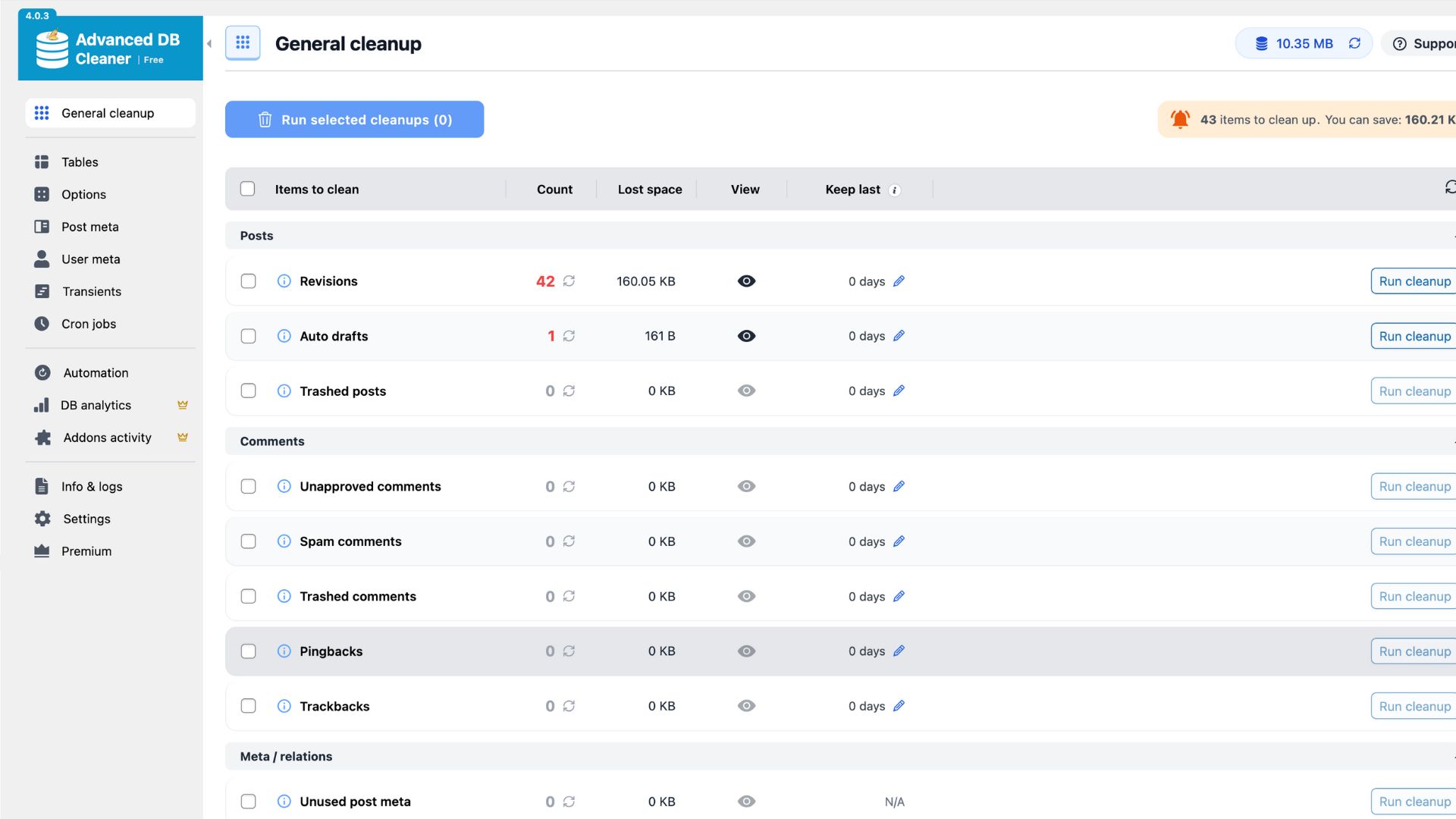Image resolution: width=1456 pixels, height=819 pixels.
Task: Open the Post meta cleanup section
Action: click(89, 226)
